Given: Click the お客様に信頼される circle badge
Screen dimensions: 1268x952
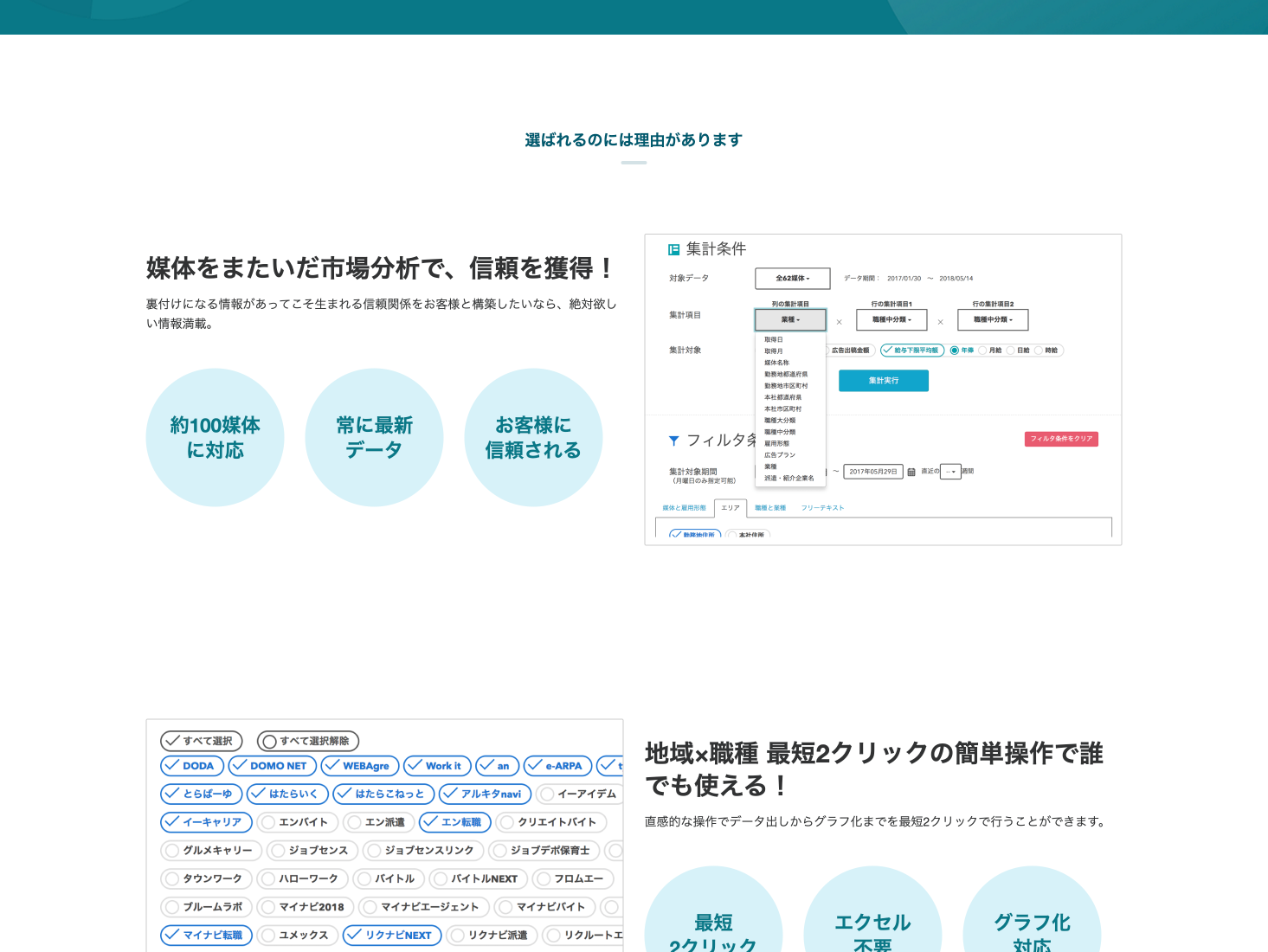Looking at the screenshot, I should [x=533, y=437].
